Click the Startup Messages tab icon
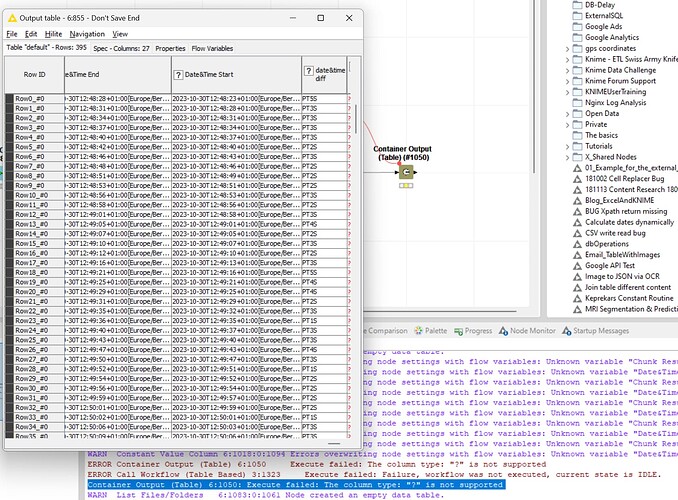The width and height of the screenshot is (678, 500). pos(566,331)
